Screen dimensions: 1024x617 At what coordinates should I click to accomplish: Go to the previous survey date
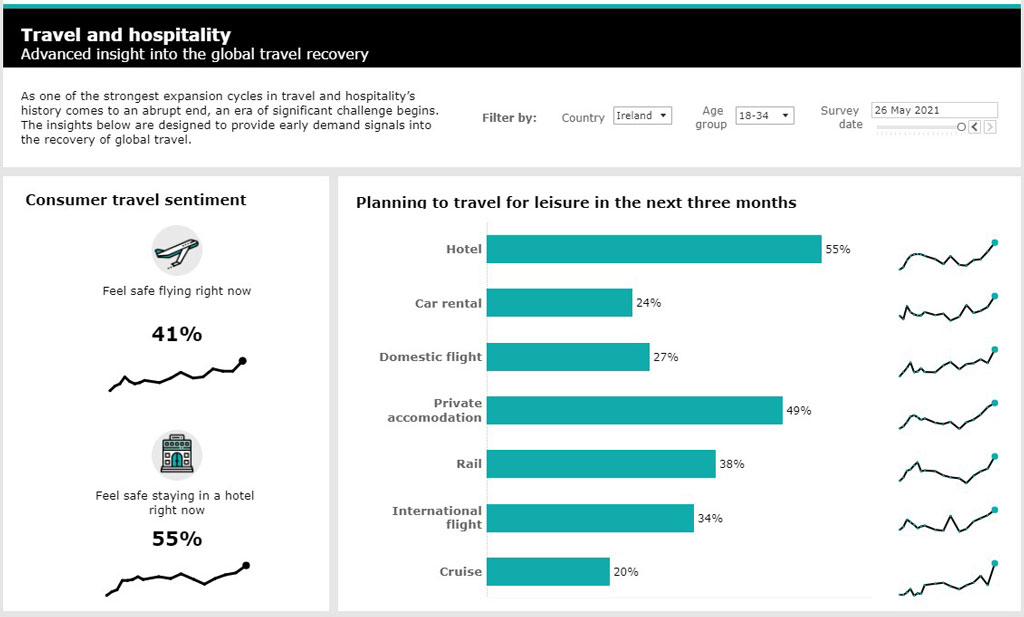click(976, 127)
